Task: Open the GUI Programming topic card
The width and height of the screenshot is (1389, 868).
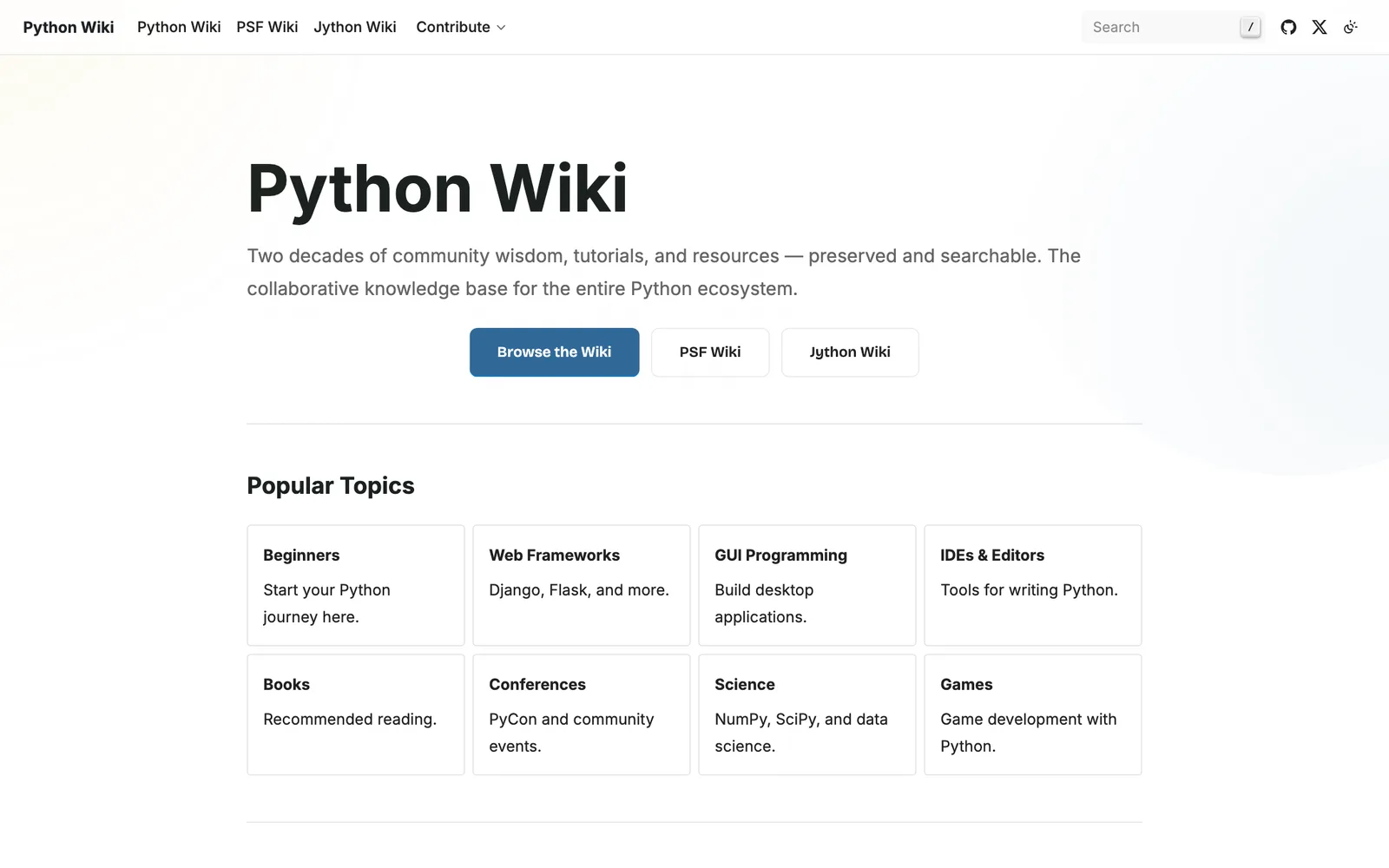Action: pos(807,585)
